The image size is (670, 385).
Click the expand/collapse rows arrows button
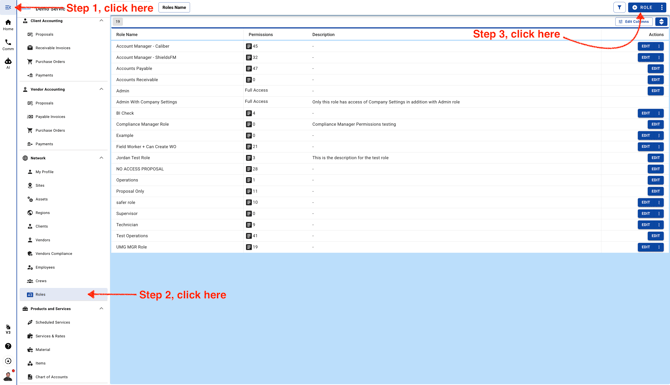tap(661, 21)
